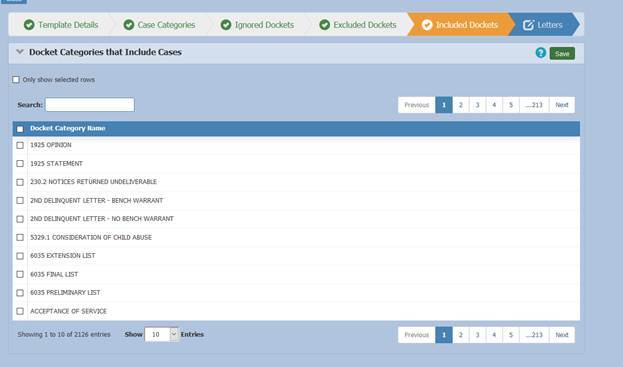The image size is (623, 367).
Task: Go to page 5 in top pagination
Action: tap(511, 105)
